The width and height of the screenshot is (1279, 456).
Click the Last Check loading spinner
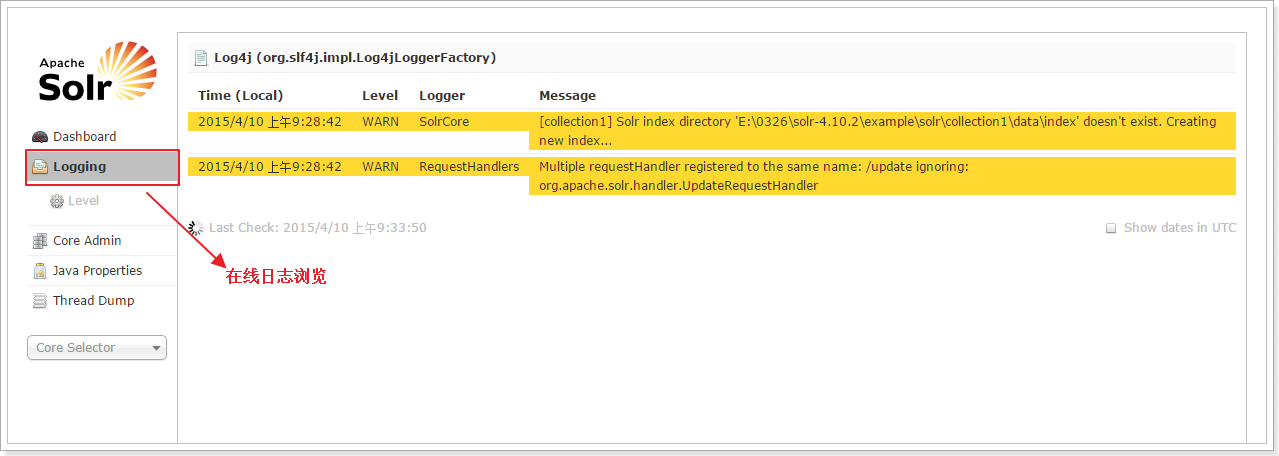[x=196, y=228]
